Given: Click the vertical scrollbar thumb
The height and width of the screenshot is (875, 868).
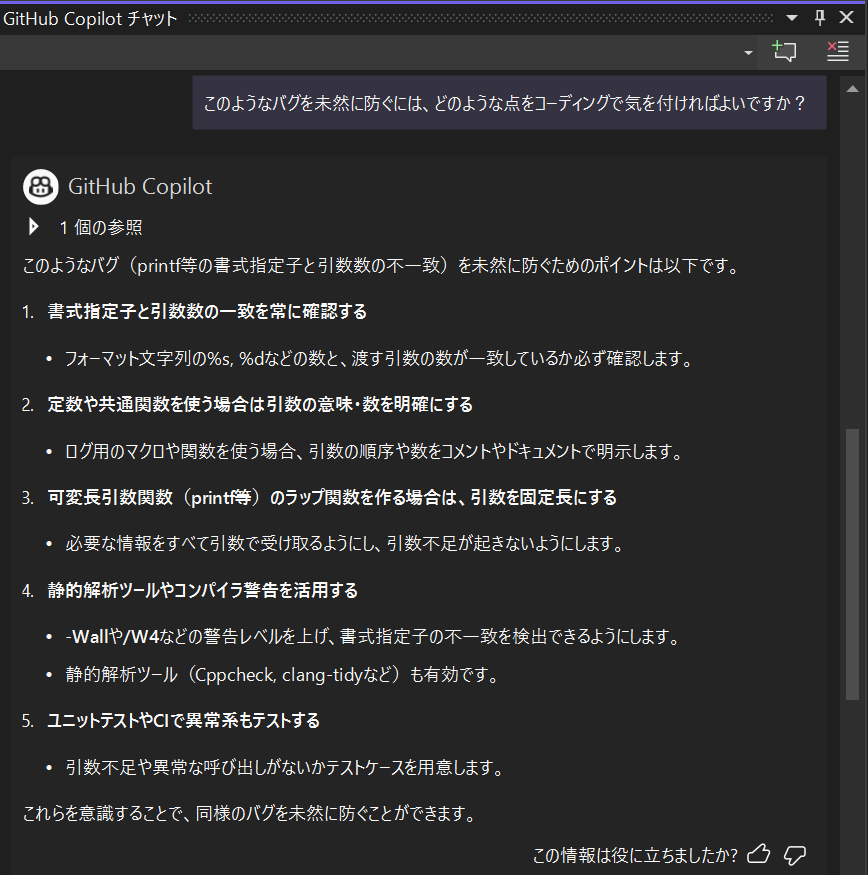Looking at the screenshot, I should coord(852,564).
